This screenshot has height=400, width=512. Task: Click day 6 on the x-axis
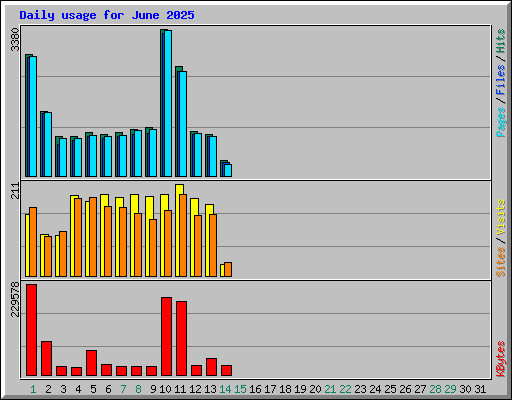click(108, 389)
